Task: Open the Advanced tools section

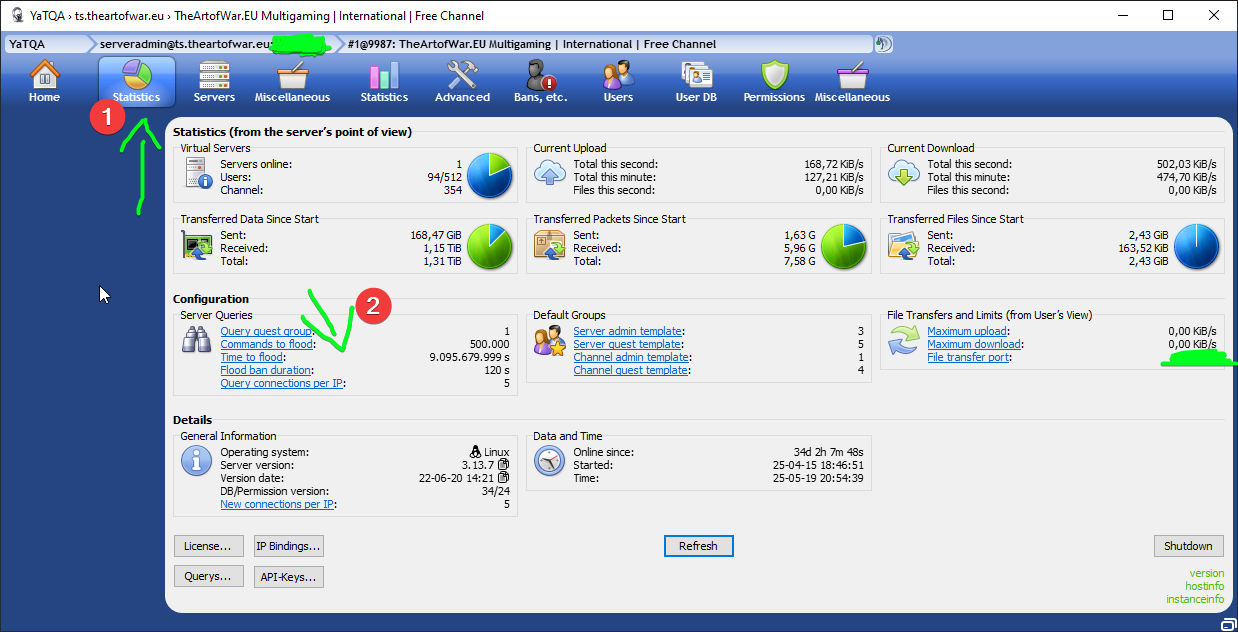Action: coord(462,82)
